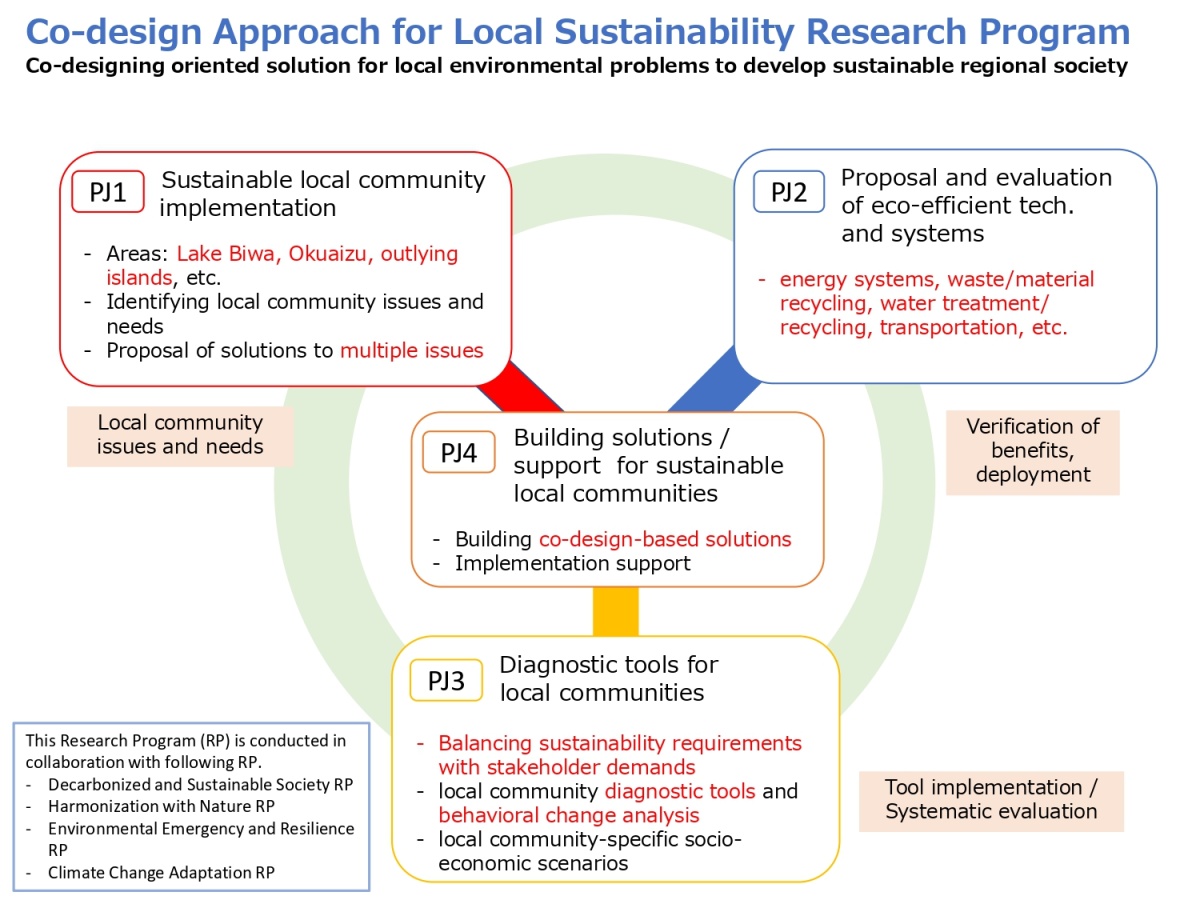Image resolution: width=1200 pixels, height=900 pixels.
Task: Click the yellow connector between PJ4 and PJ3
Action: pos(615,612)
